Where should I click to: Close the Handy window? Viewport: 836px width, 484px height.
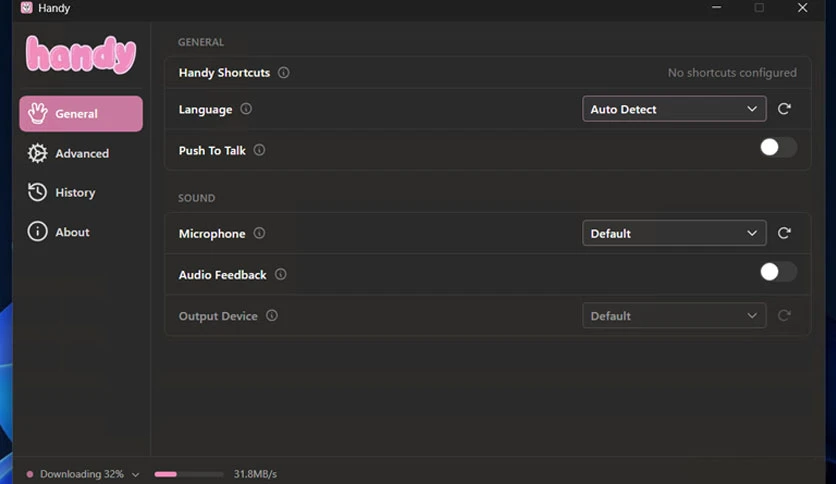[x=802, y=7]
